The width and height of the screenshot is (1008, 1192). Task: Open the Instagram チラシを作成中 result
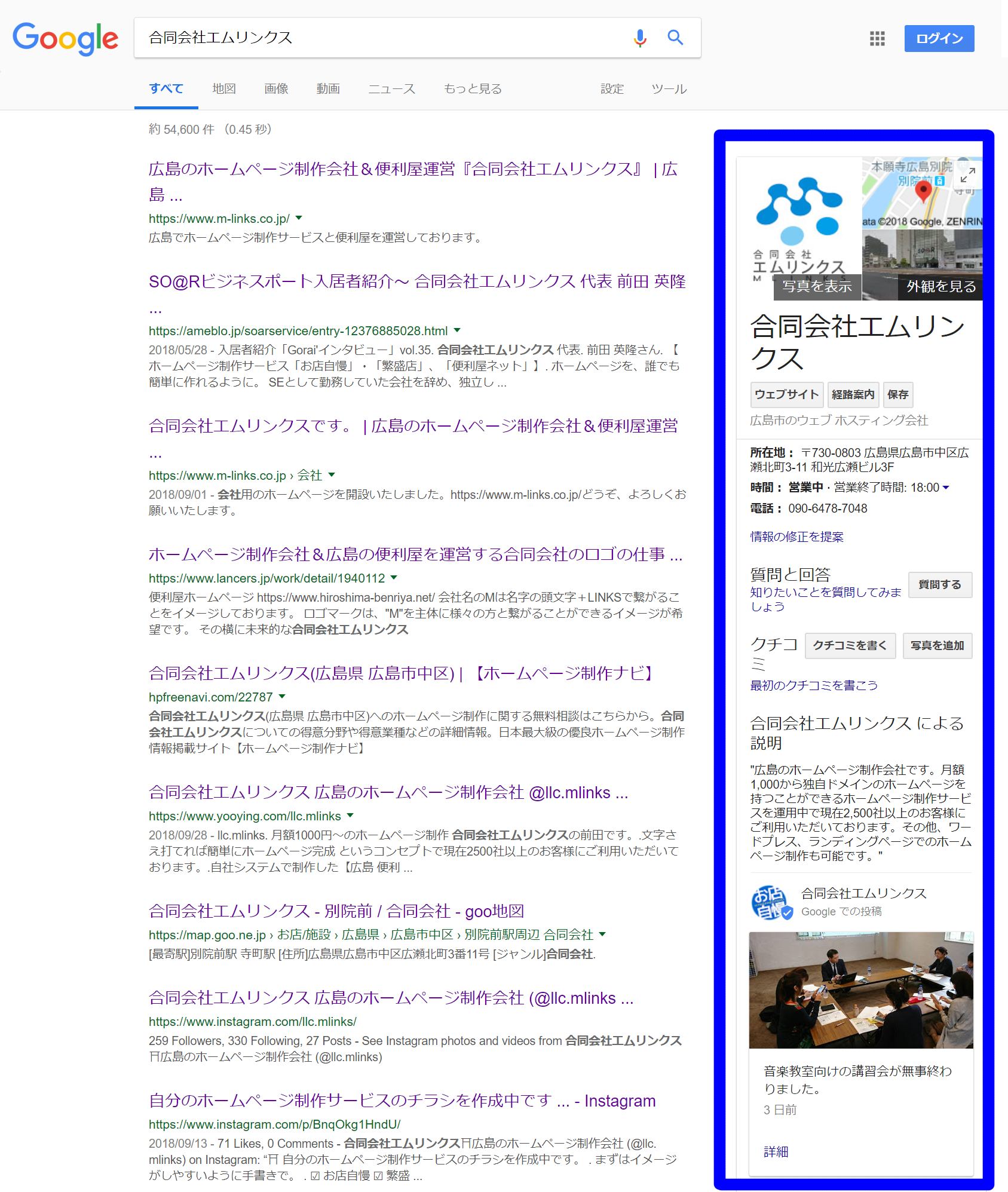click(402, 1101)
